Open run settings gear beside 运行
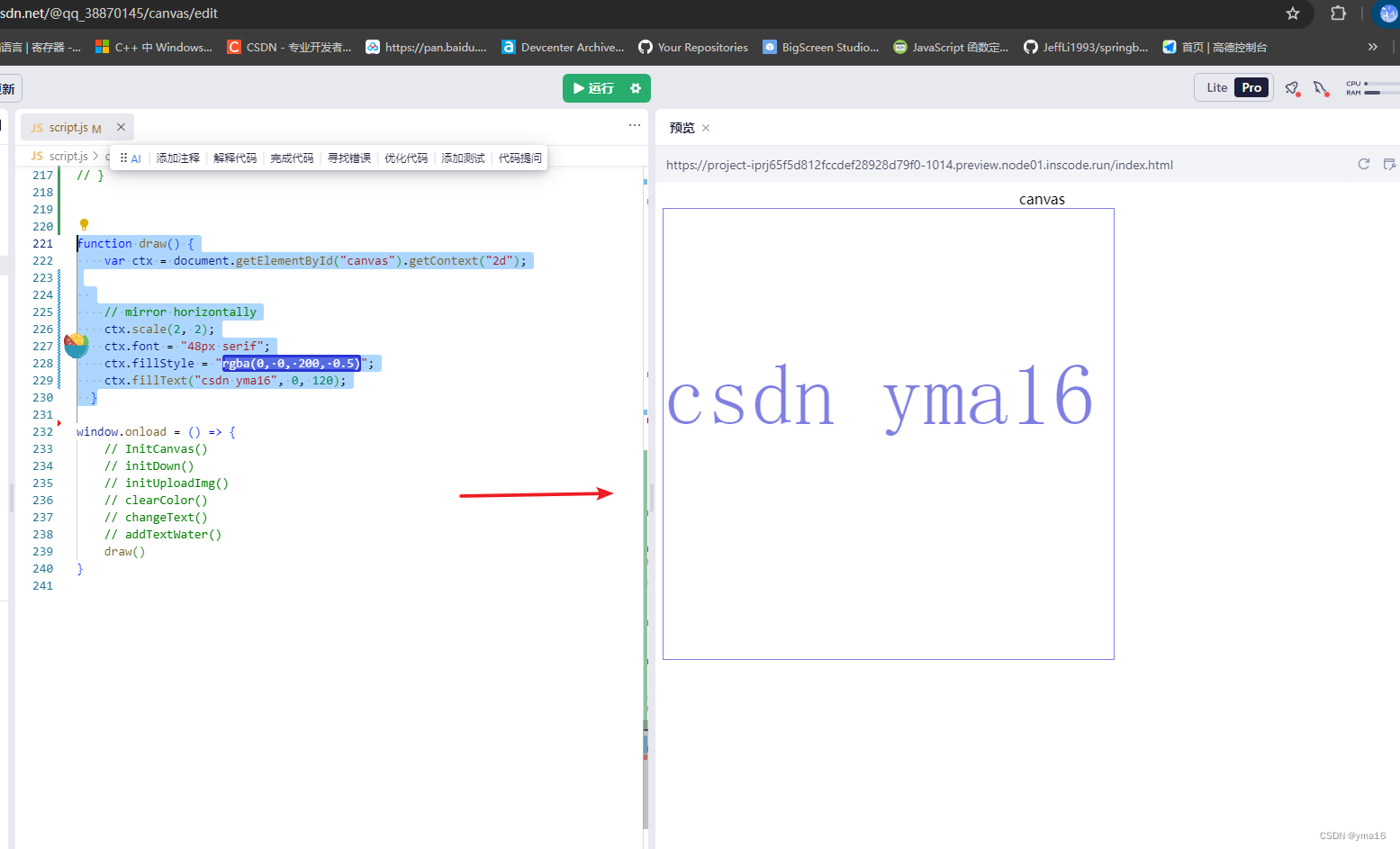The width and height of the screenshot is (1400, 849). 636,88
